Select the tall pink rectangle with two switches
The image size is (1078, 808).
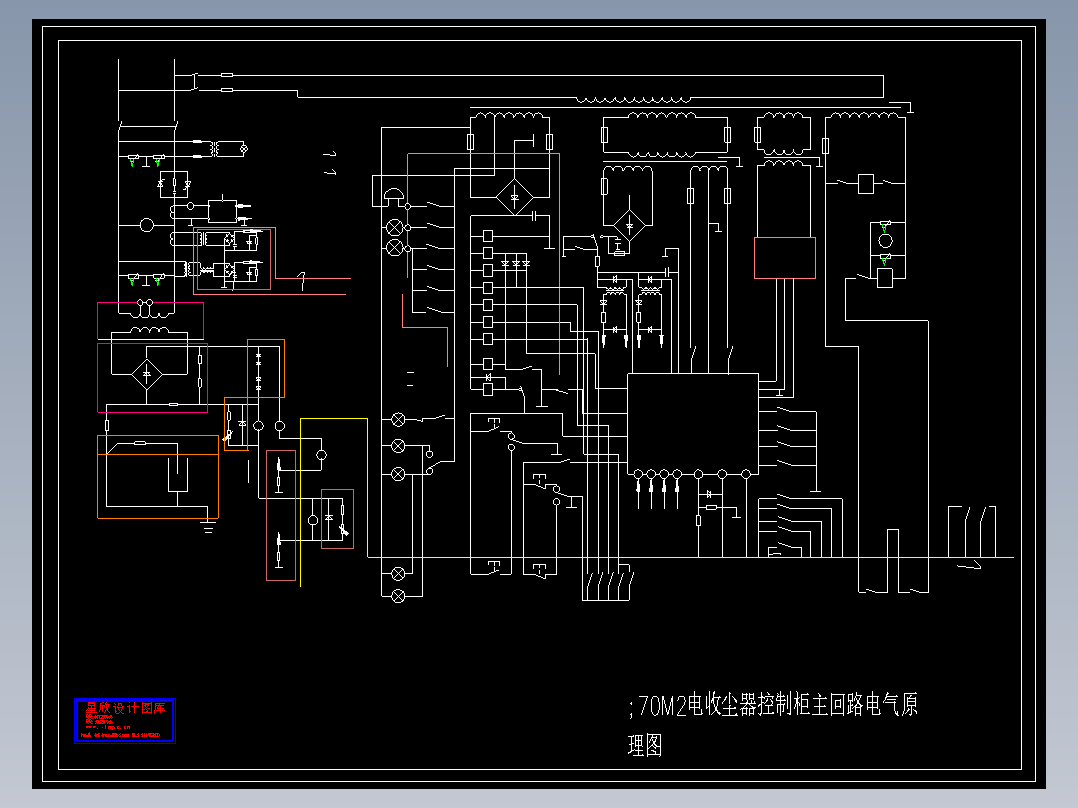click(x=281, y=516)
